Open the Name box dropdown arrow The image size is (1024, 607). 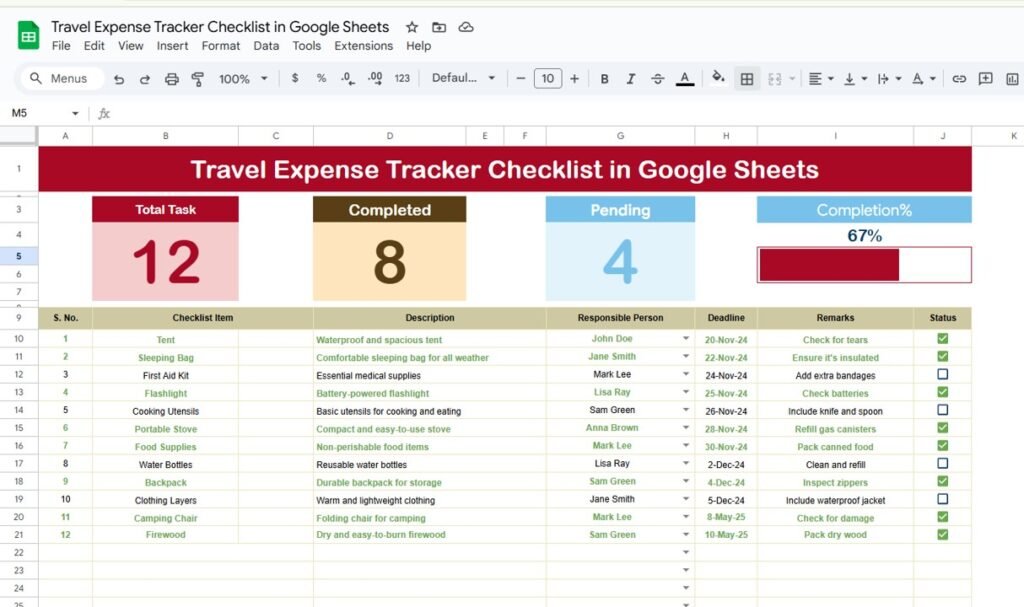click(x=75, y=114)
